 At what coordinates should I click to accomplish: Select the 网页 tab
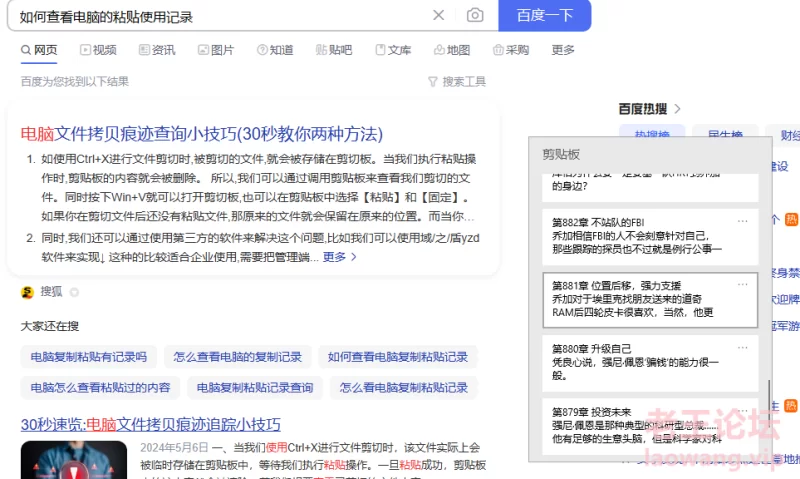39,50
